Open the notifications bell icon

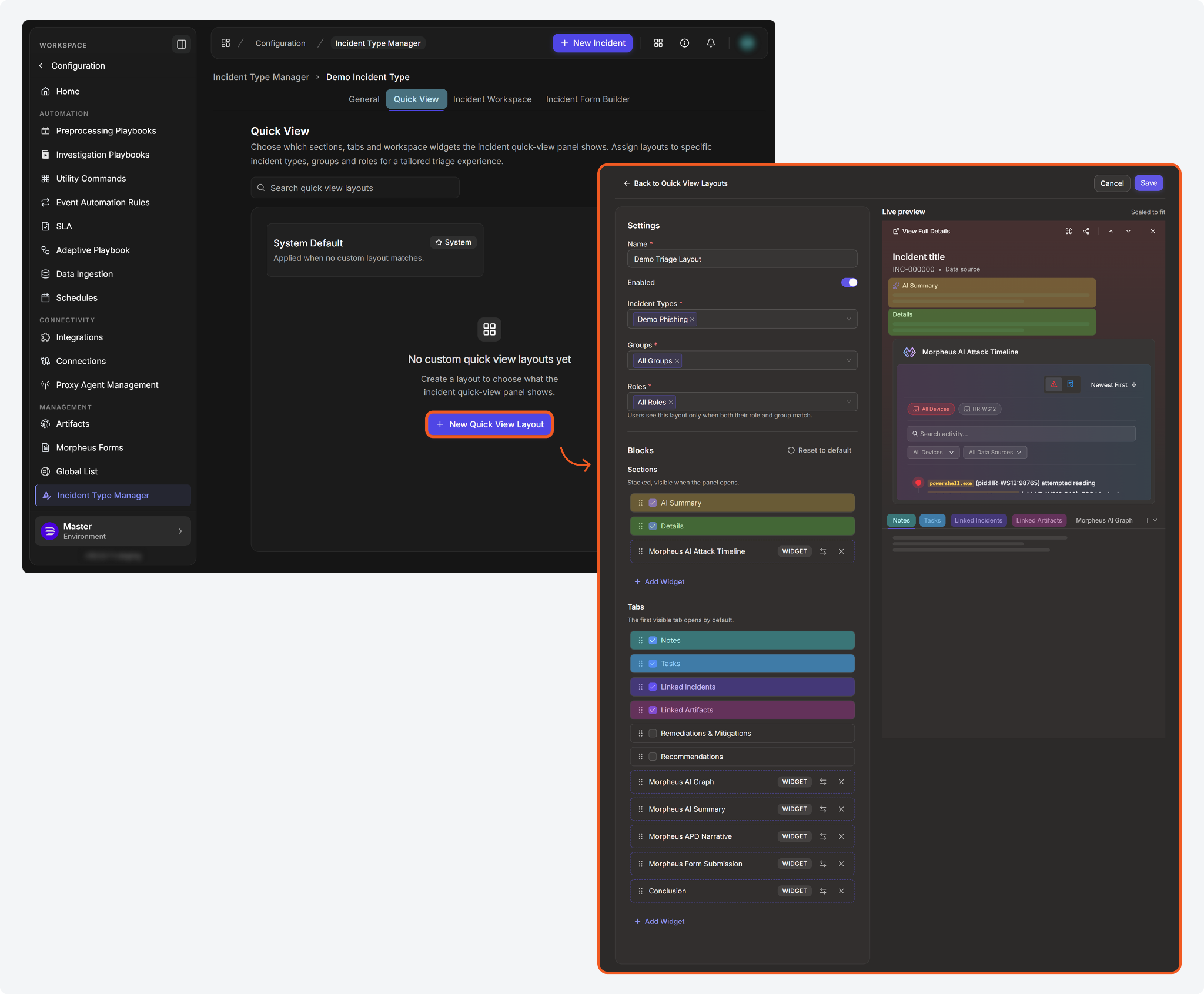click(711, 43)
